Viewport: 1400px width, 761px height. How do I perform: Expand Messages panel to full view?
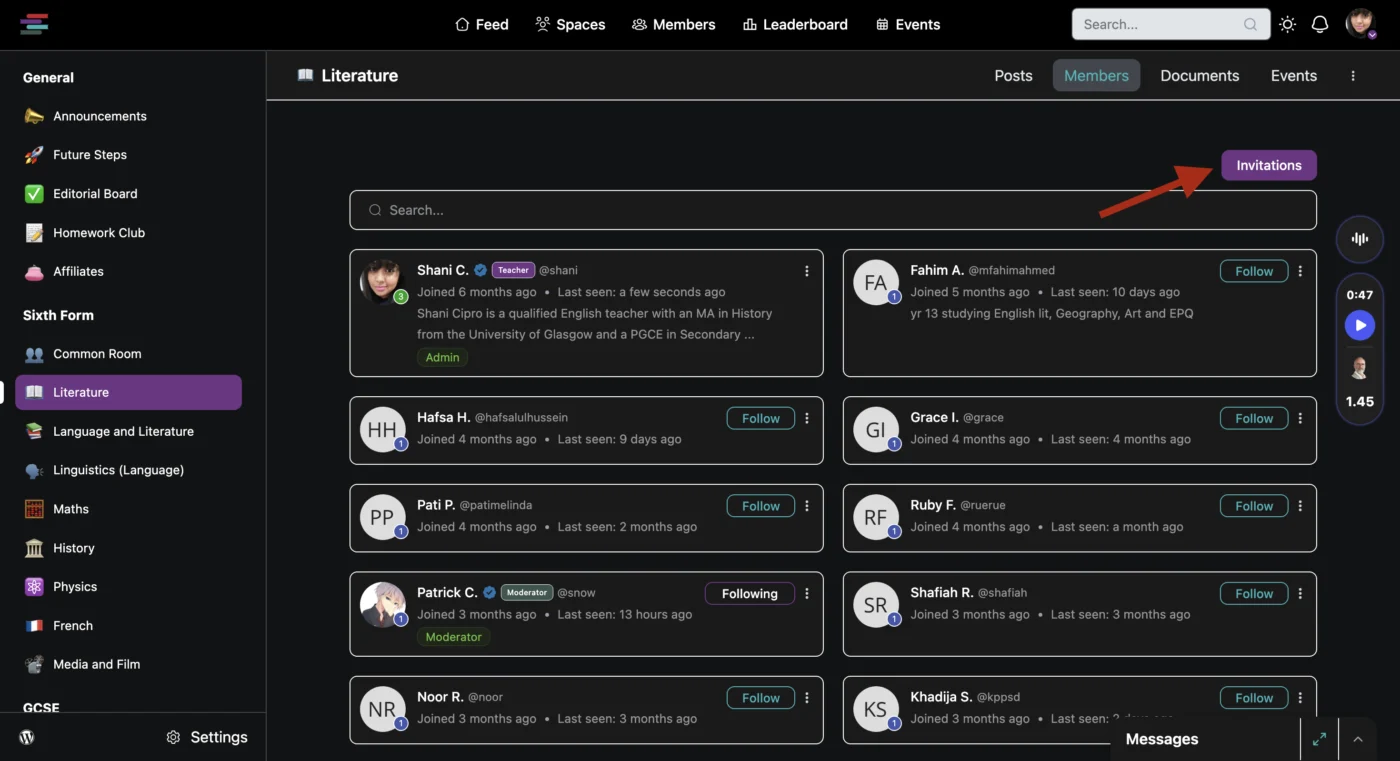pos(1319,739)
